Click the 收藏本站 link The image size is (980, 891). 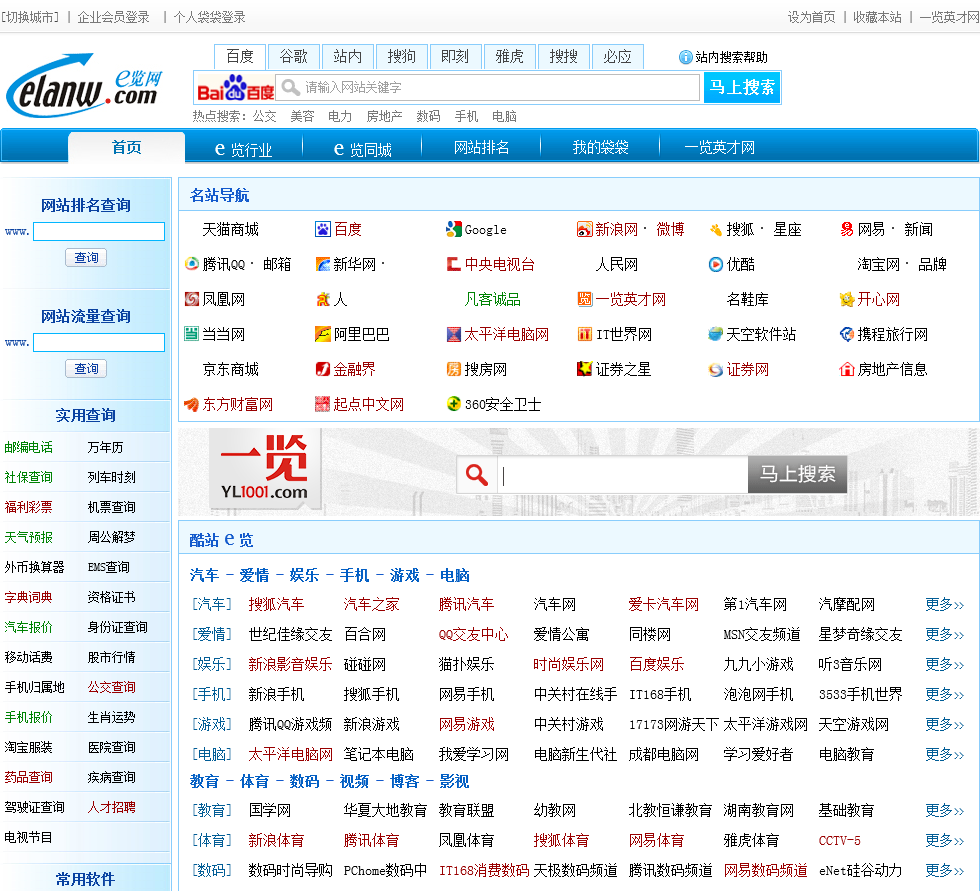pyautogui.click(x=878, y=17)
